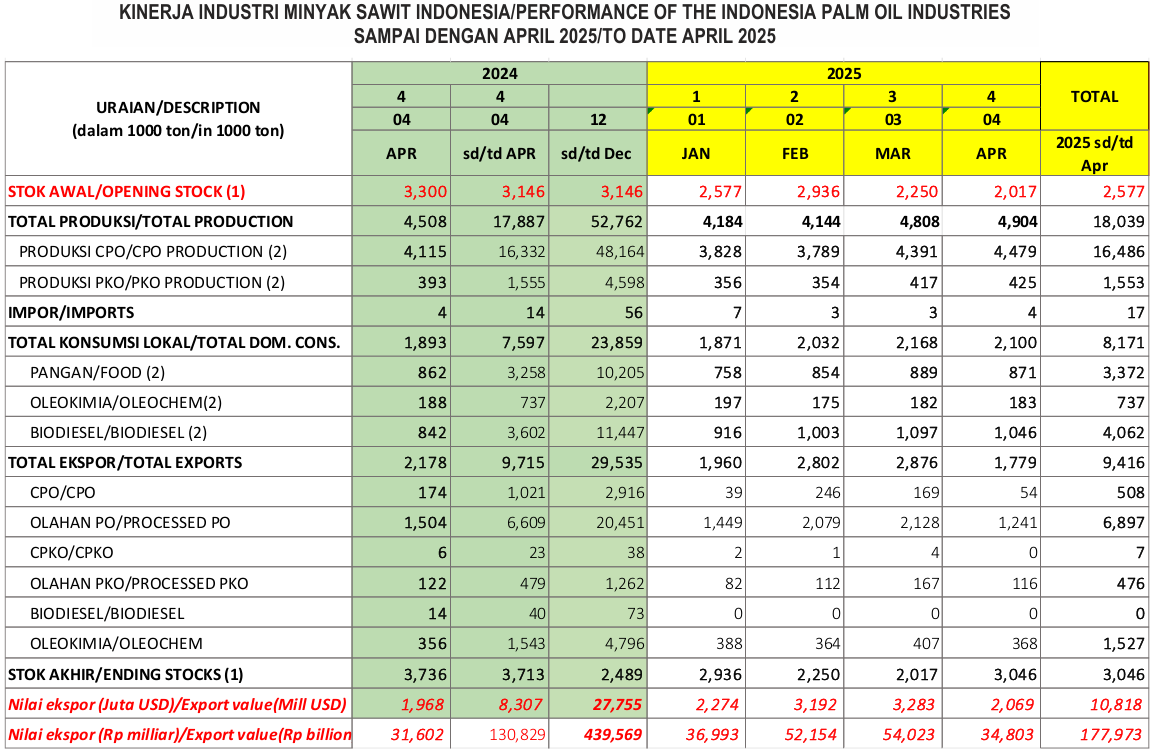This screenshot has width=1151, height=752.
Task: Select total exports value '9,416'
Action: click(1123, 463)
